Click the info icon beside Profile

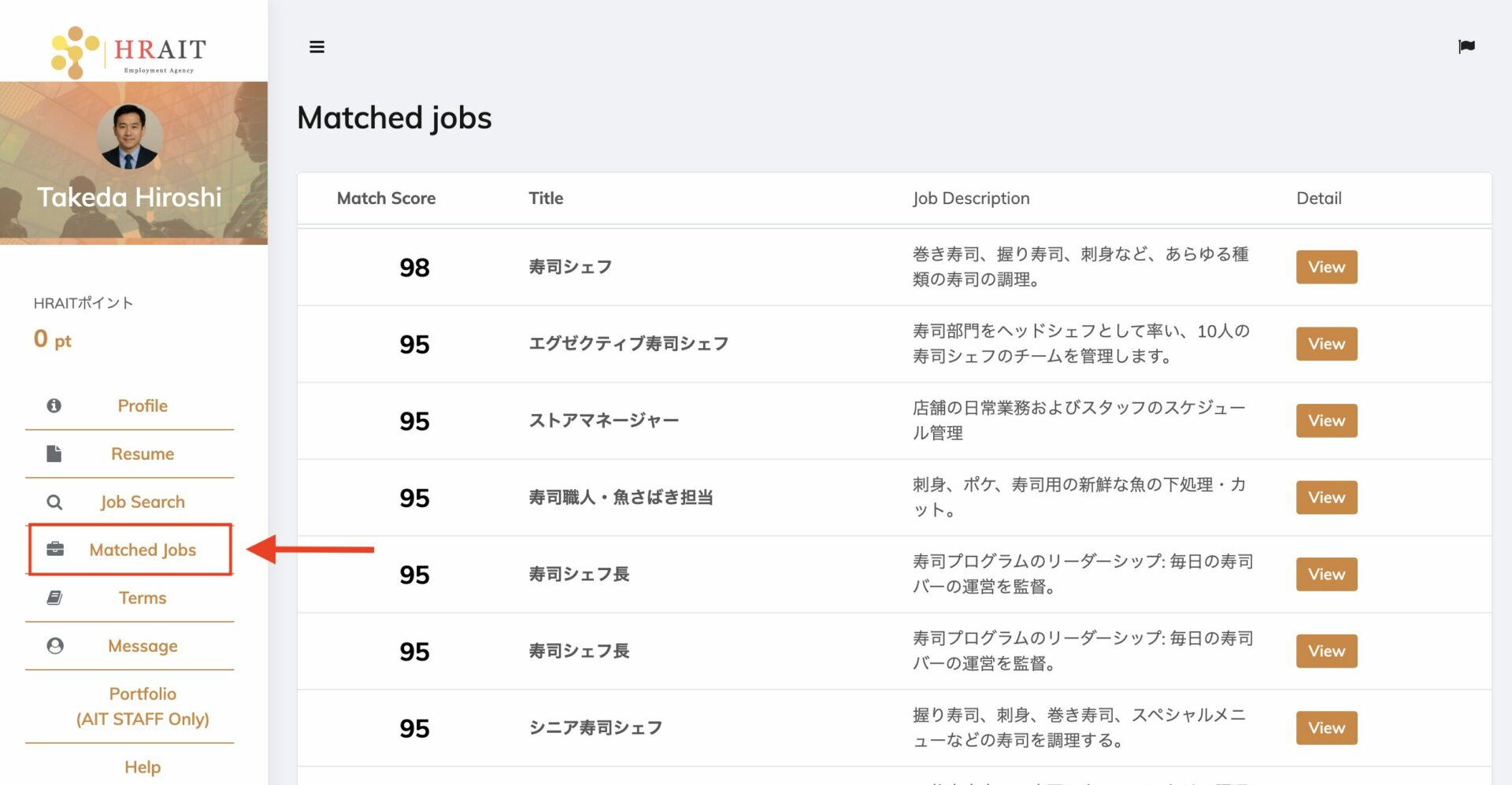tap(54, 405)
